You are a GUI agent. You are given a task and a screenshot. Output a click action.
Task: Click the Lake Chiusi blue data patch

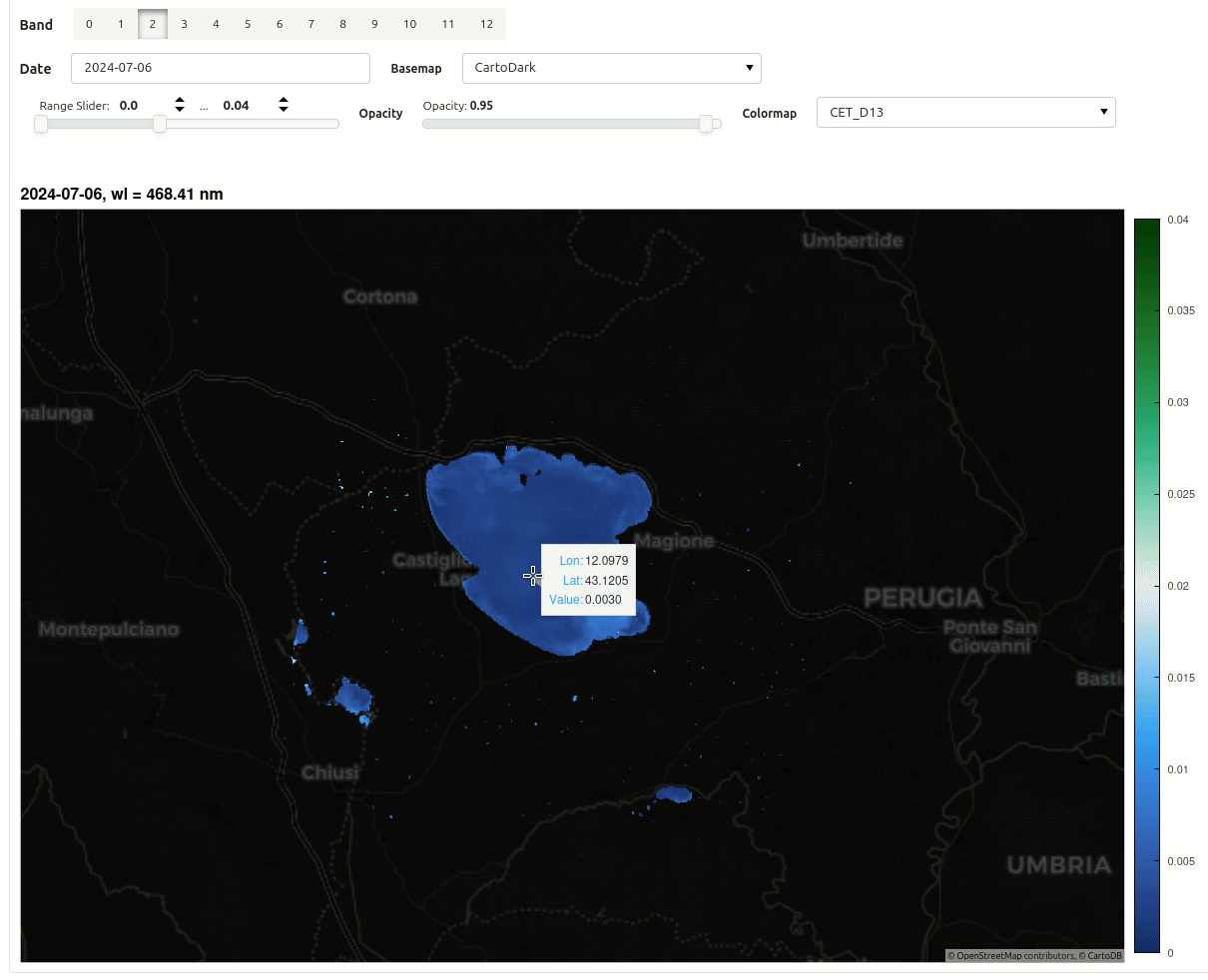click(x=352, y=697)
